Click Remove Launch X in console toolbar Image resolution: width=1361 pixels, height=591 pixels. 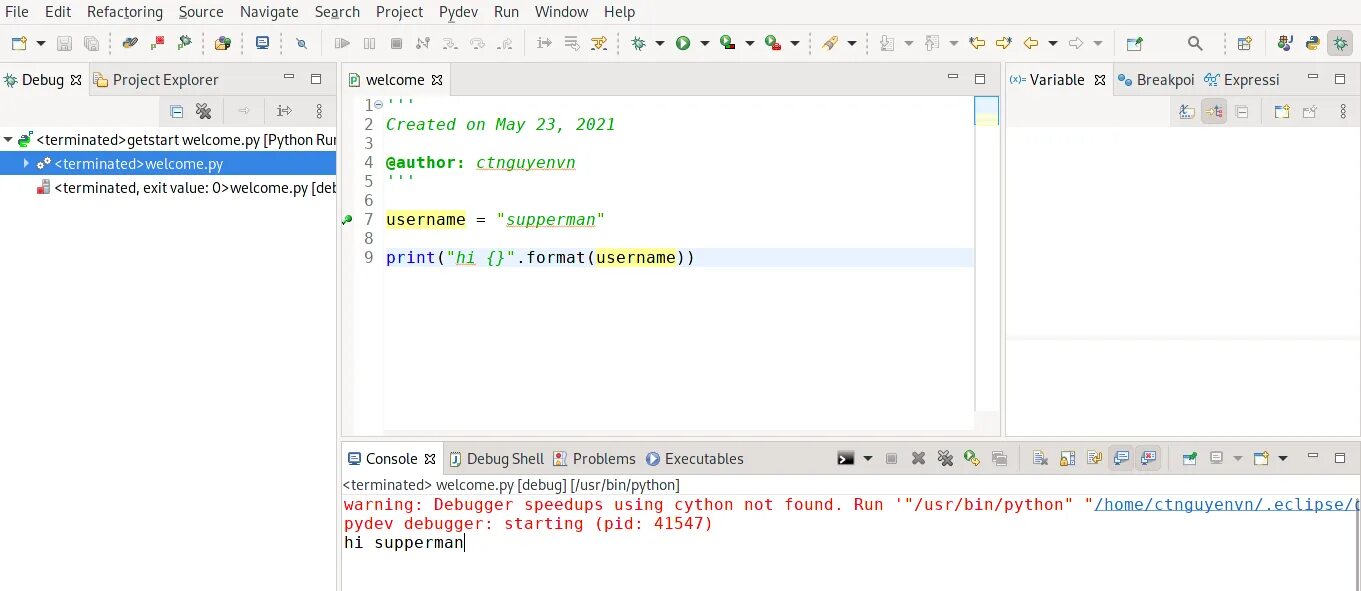[x=918, y=459]
